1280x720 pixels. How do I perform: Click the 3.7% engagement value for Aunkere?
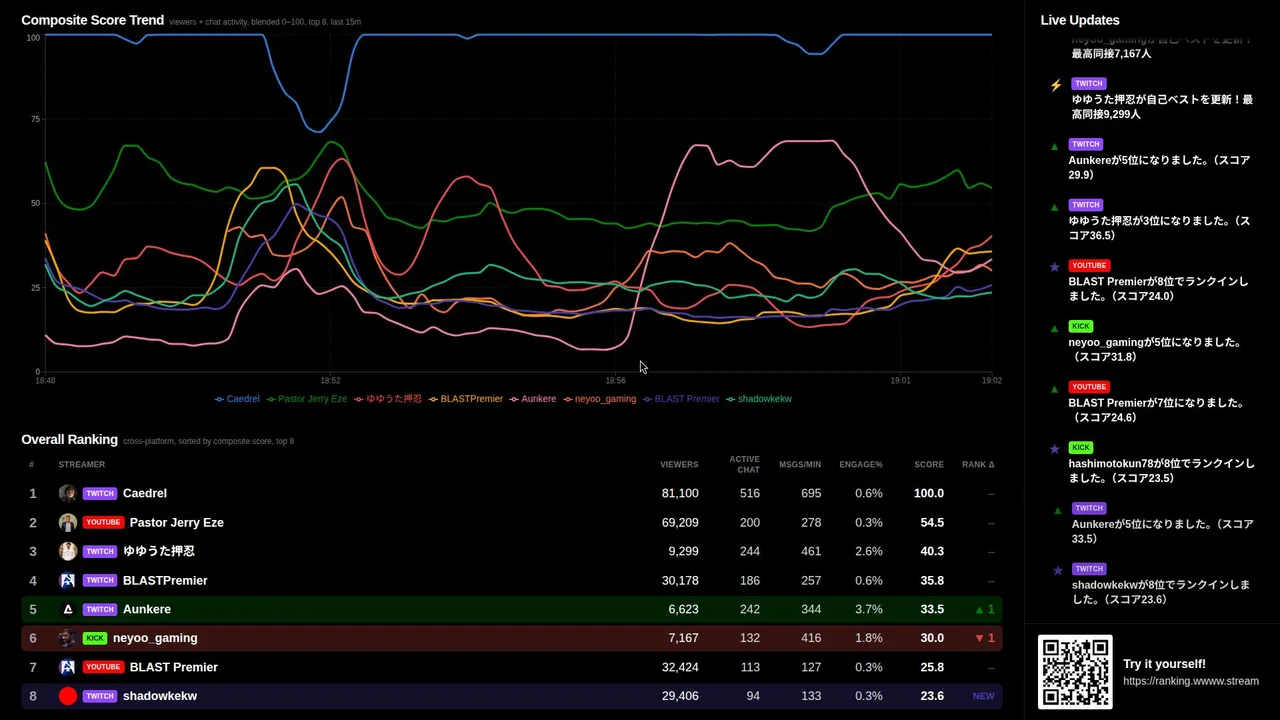(x=869, y=609)
